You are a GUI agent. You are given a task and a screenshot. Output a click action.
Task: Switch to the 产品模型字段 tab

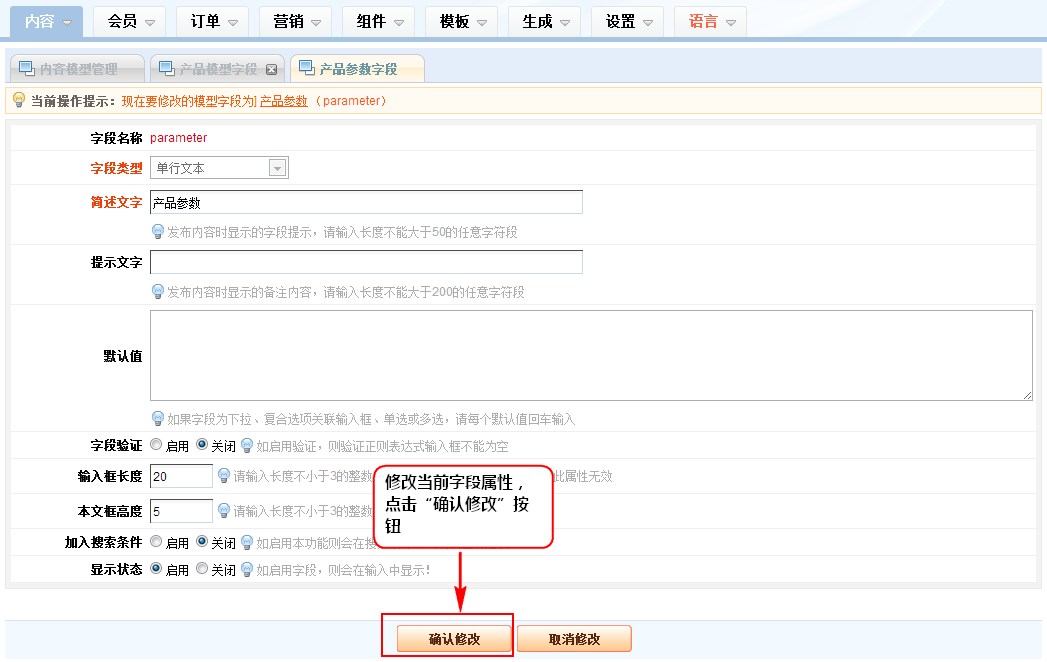click(217, 69)
